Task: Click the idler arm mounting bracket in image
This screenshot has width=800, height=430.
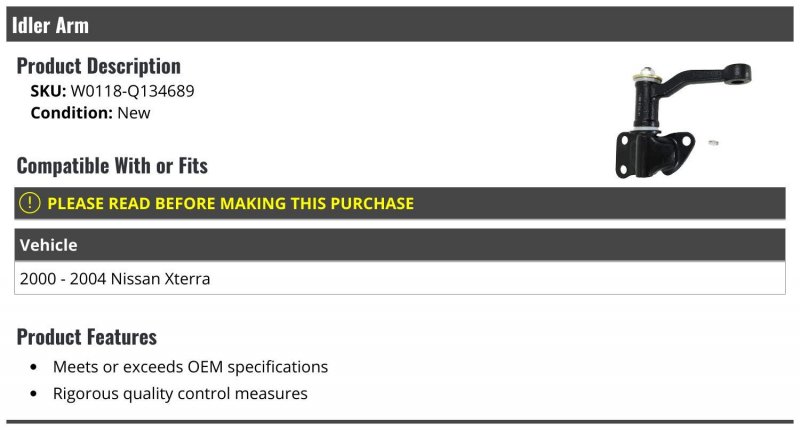Action: click(655, 153)
